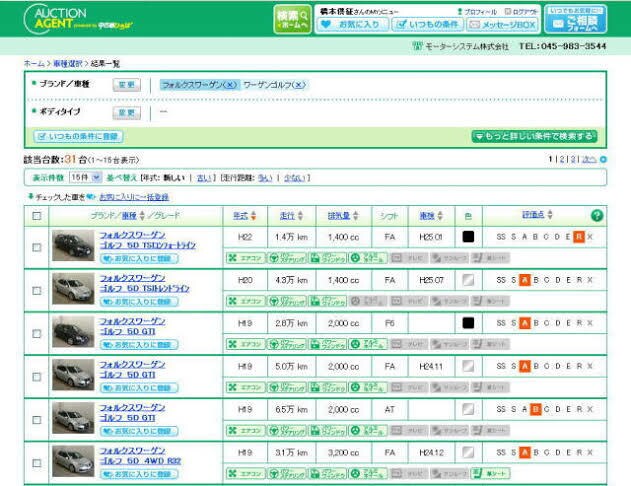The height and width of the screenshot is (486, 631).
Task: Remove ワーゲンゴルフ filter tag
Action: click(299, 85)
